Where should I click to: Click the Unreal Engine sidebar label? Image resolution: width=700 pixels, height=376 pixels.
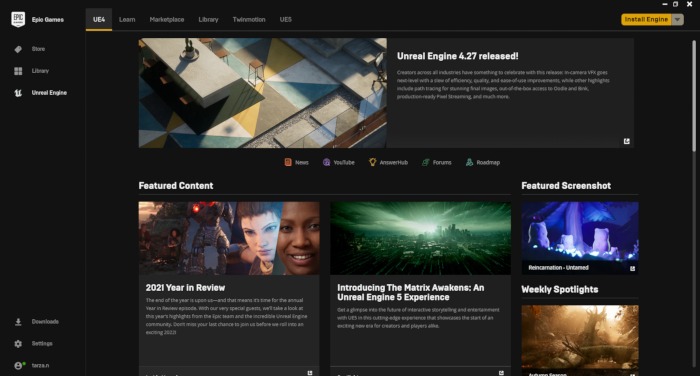click(x=49, y=93)
